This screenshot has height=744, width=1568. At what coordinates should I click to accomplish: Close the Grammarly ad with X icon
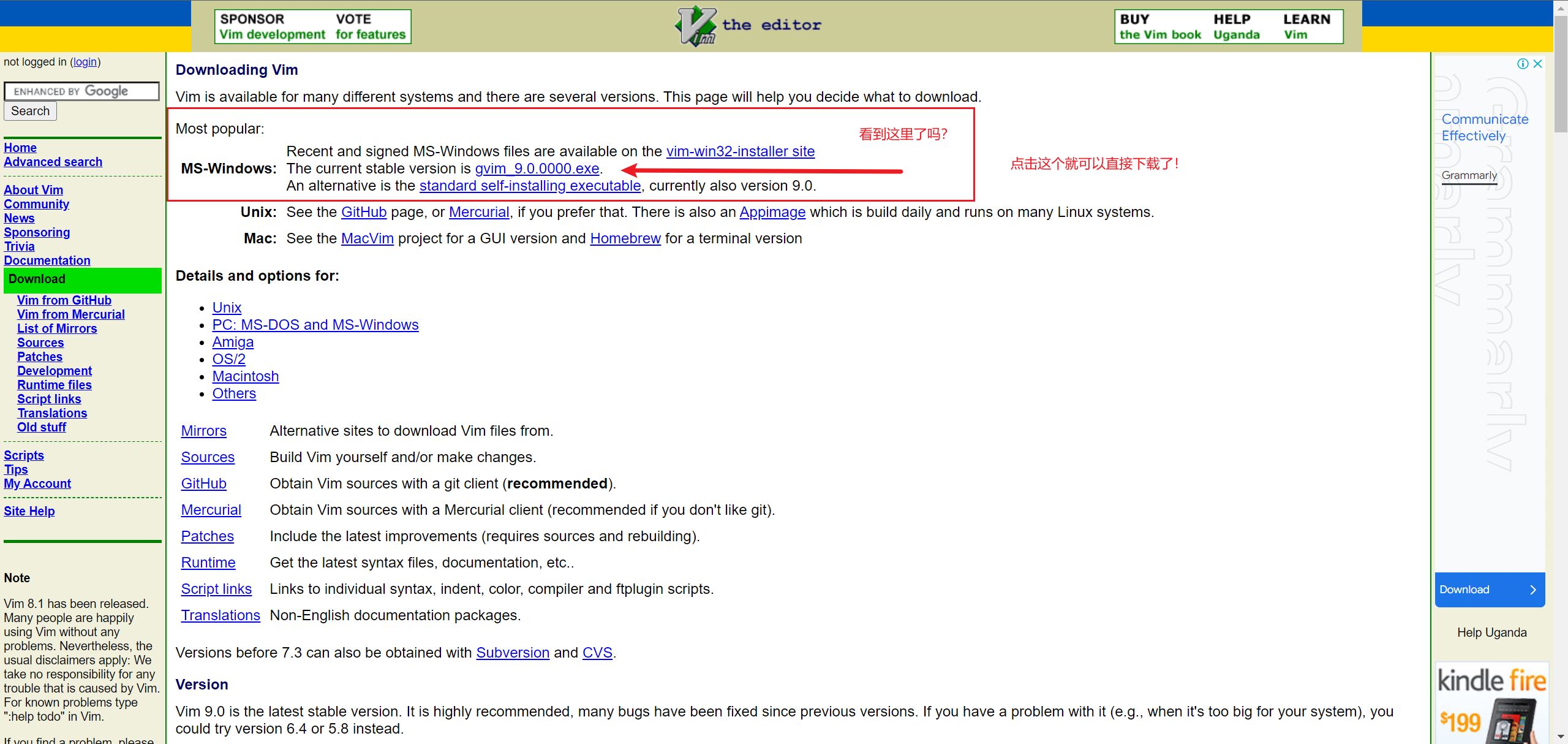tap(1537, 64)
